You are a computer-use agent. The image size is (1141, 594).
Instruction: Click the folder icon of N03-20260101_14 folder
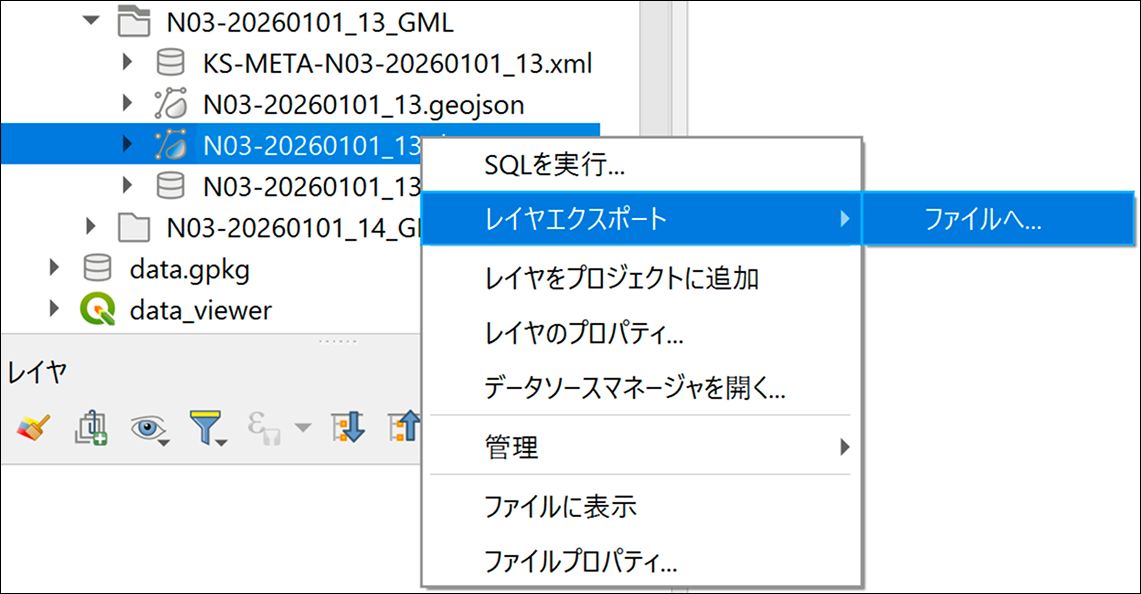click(134, 227)
